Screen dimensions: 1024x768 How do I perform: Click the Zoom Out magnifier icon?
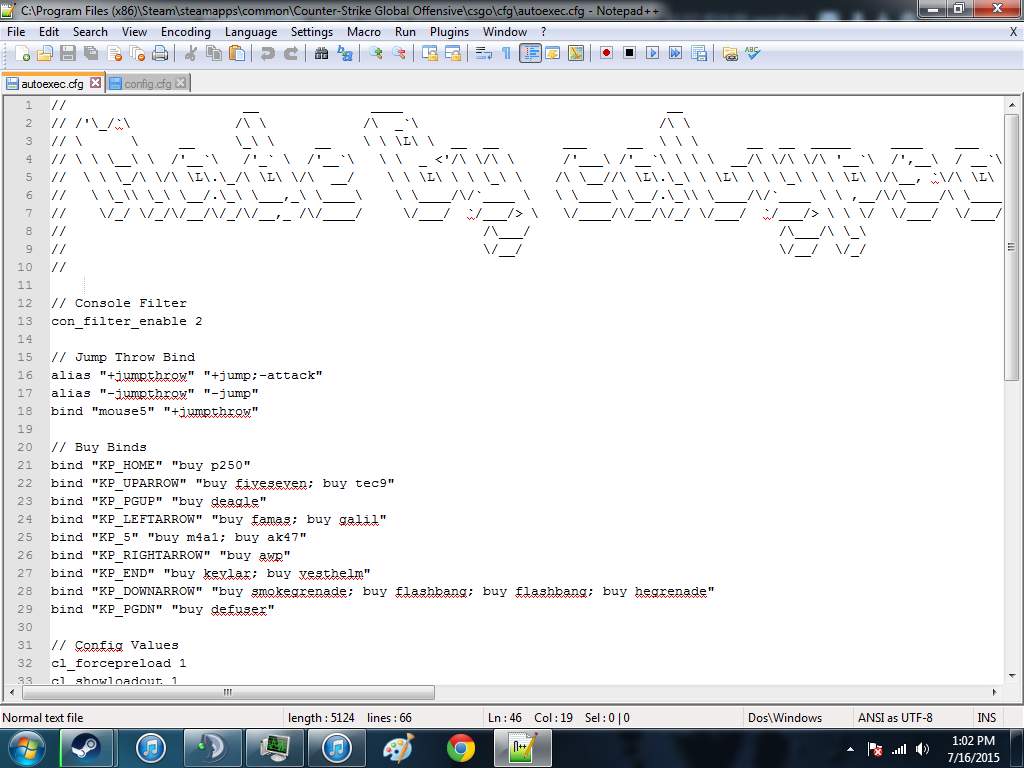pyautogui.click(x=398, y=54)
